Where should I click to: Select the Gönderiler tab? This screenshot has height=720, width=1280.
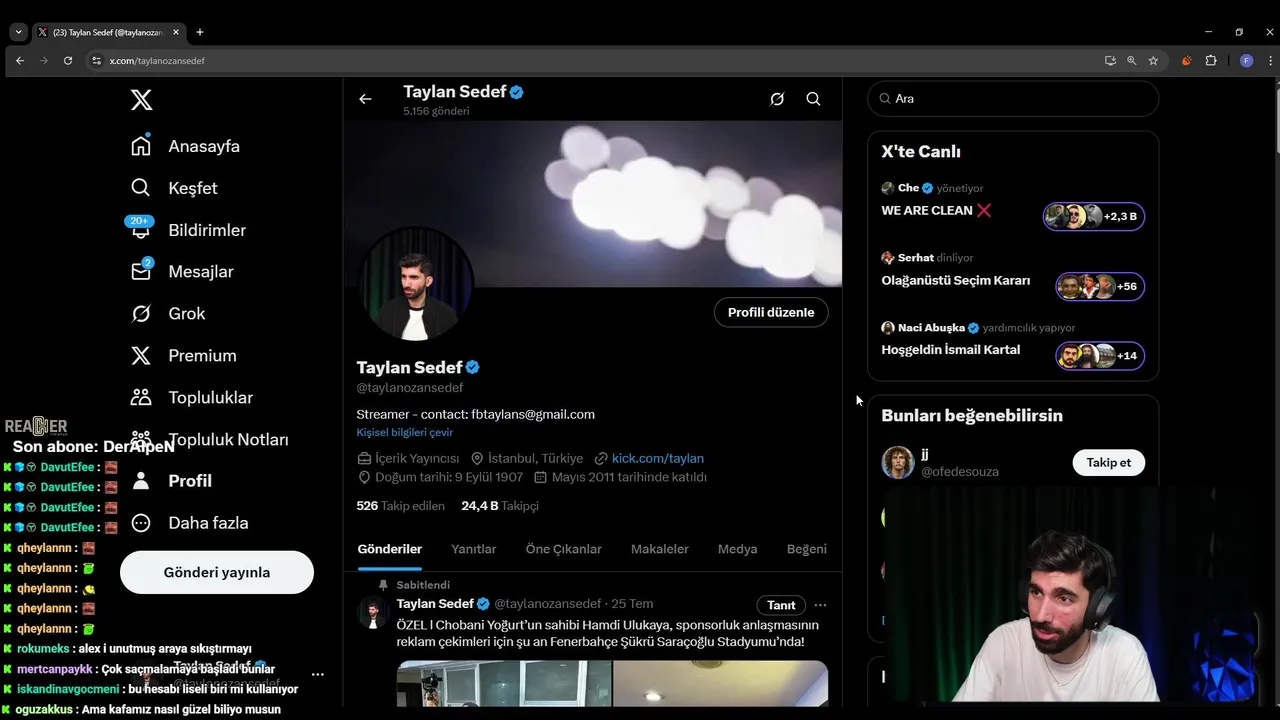(x=390, y=549)
